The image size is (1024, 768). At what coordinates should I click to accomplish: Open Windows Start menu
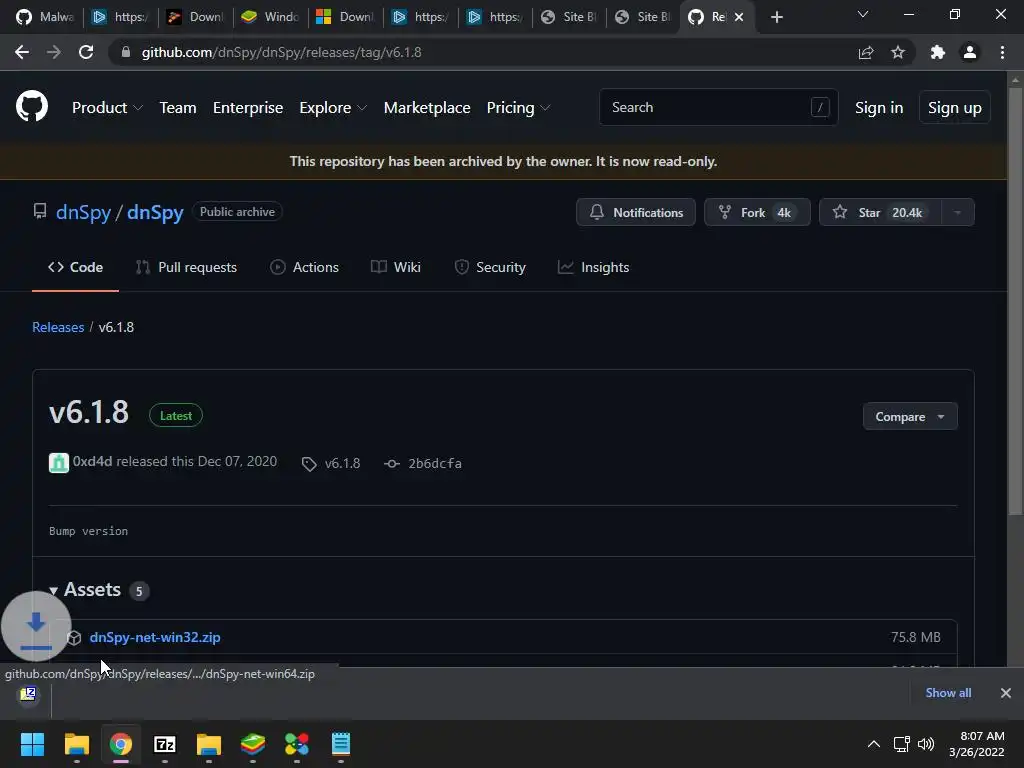pos(32,744)
